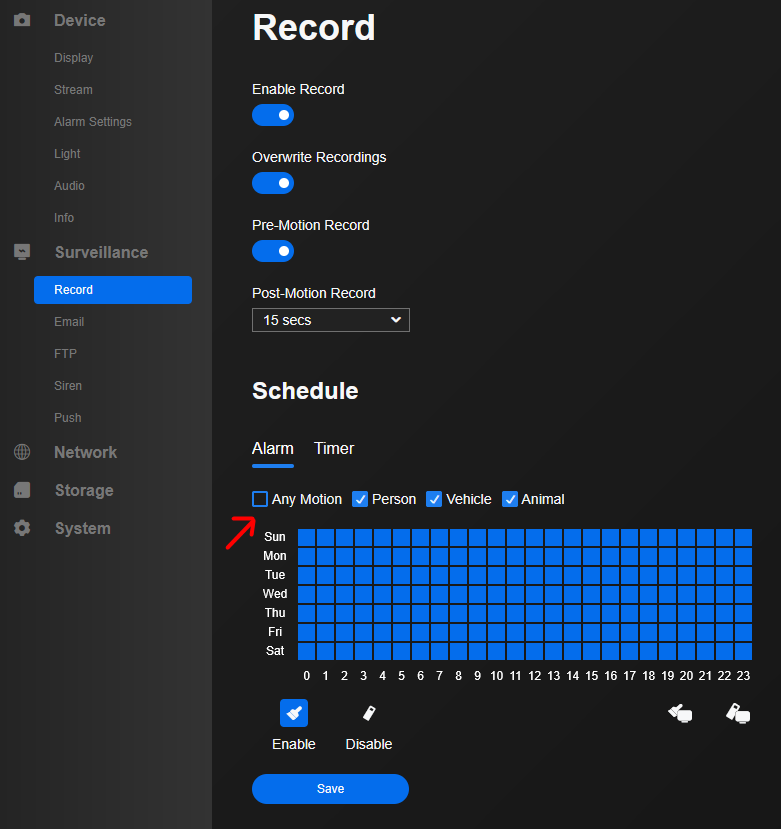Select the Disable eraser icon
781x829 pixels.
[369, 713]
